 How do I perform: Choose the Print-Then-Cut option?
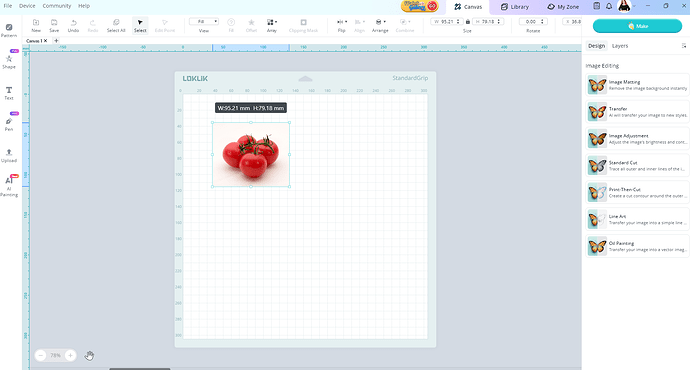(637, 192)
